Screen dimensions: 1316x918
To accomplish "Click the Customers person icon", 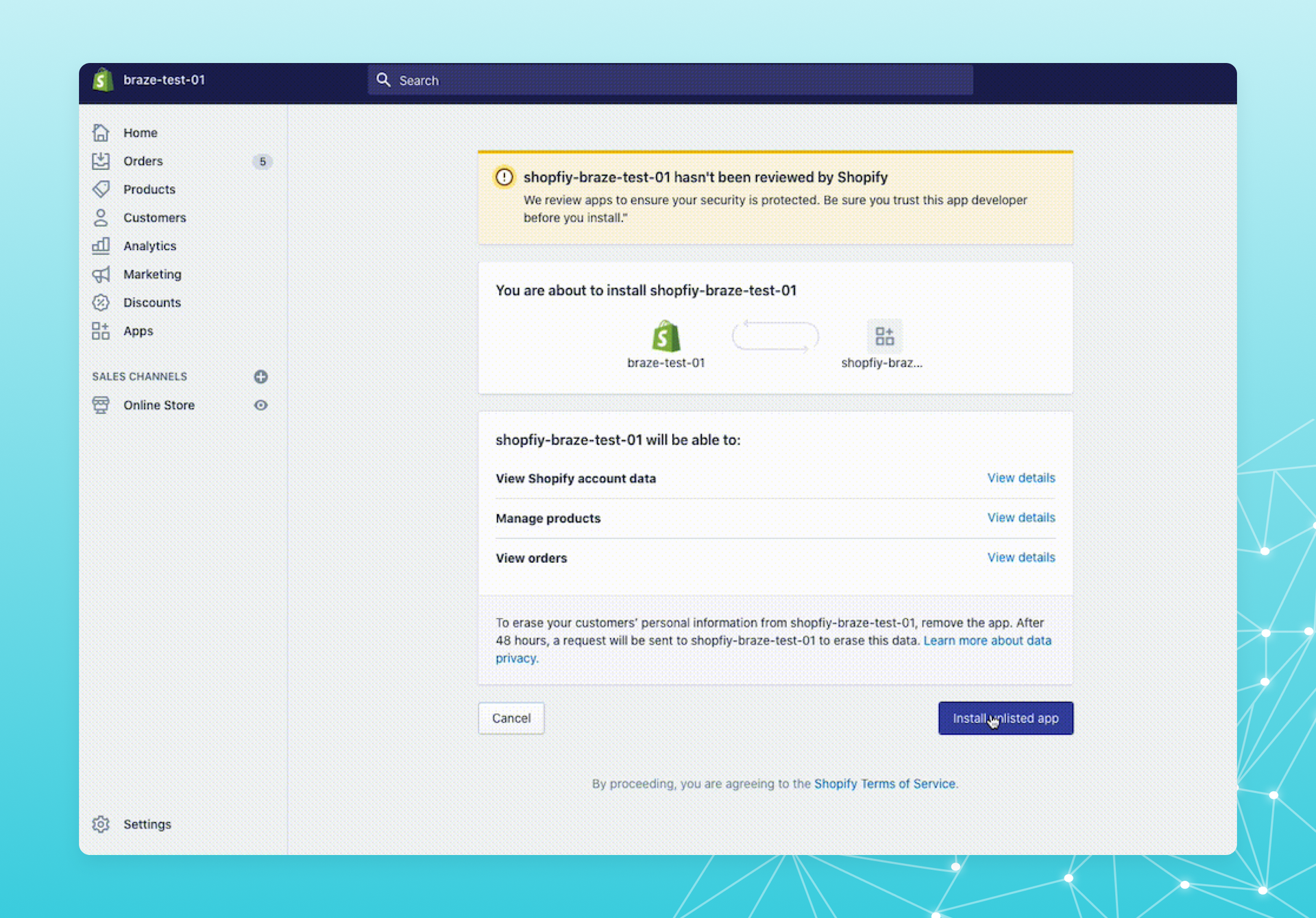I will (101, 217).
